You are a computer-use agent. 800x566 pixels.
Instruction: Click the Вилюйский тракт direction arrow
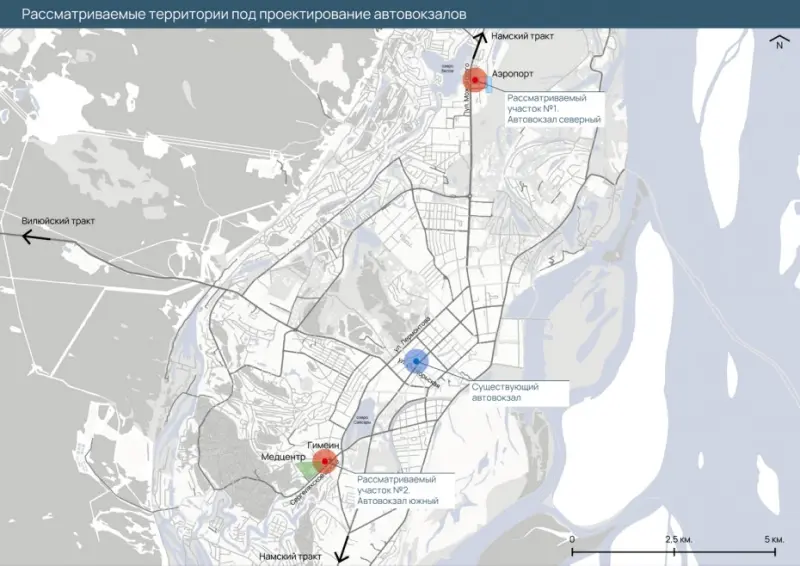36,237
